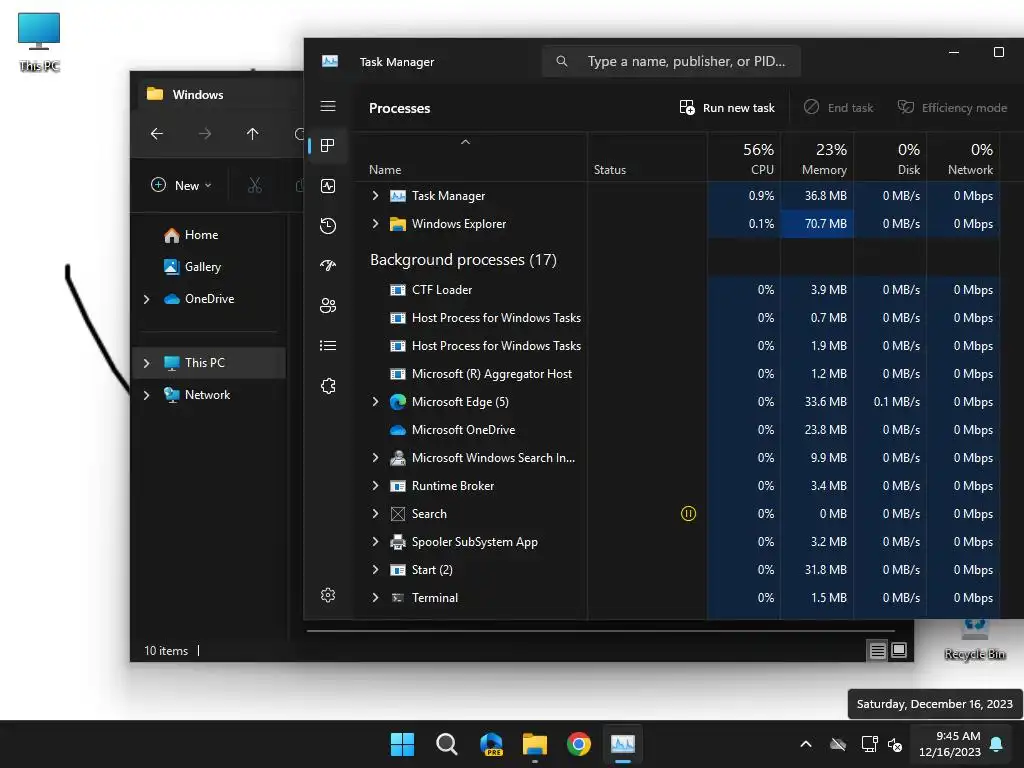
Task: Expand the Terminal process row
Action: click(376, 598)
